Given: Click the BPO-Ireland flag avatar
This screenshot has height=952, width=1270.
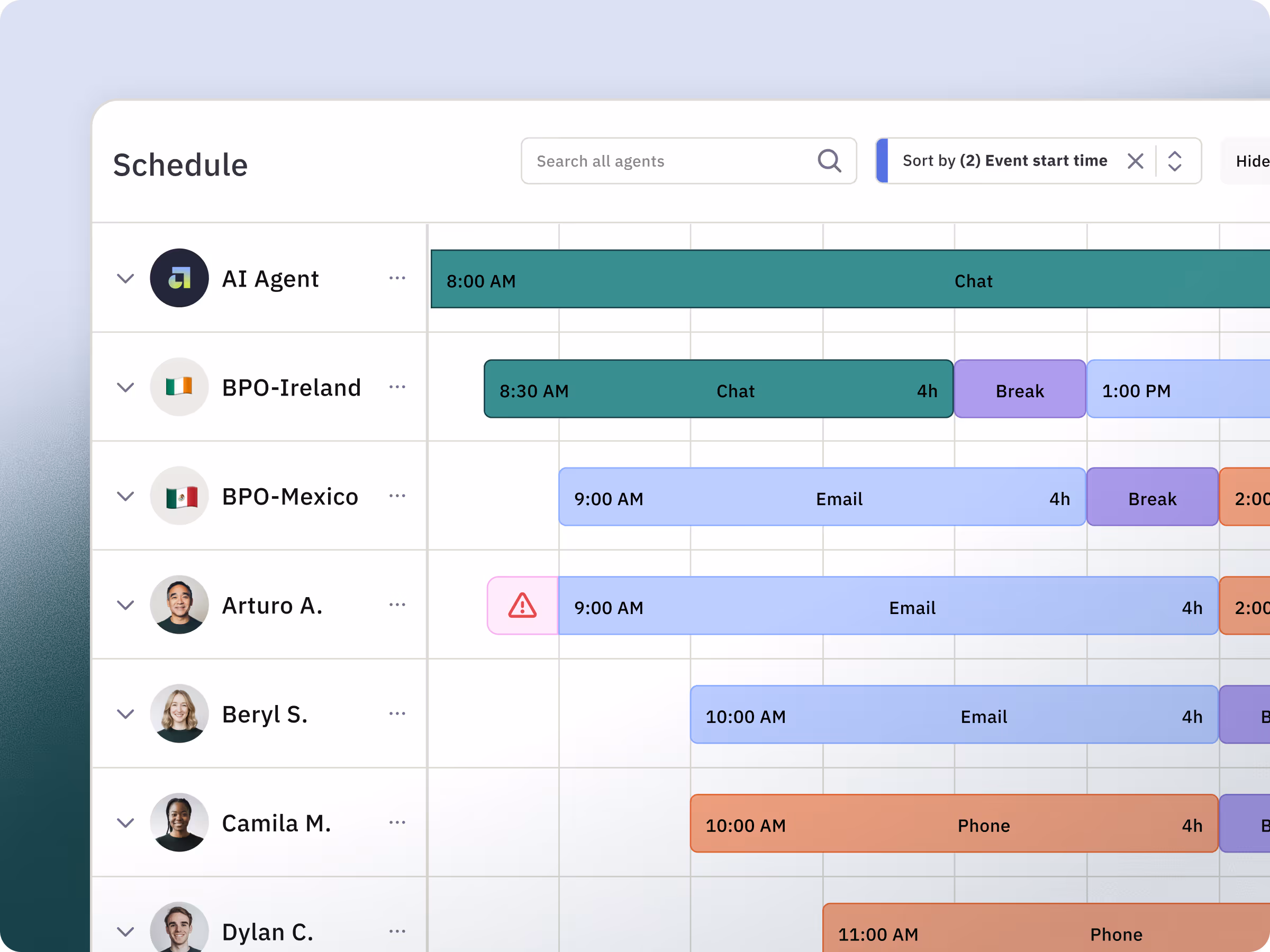Looking at the screenshot, I should (x=179, y=387).
